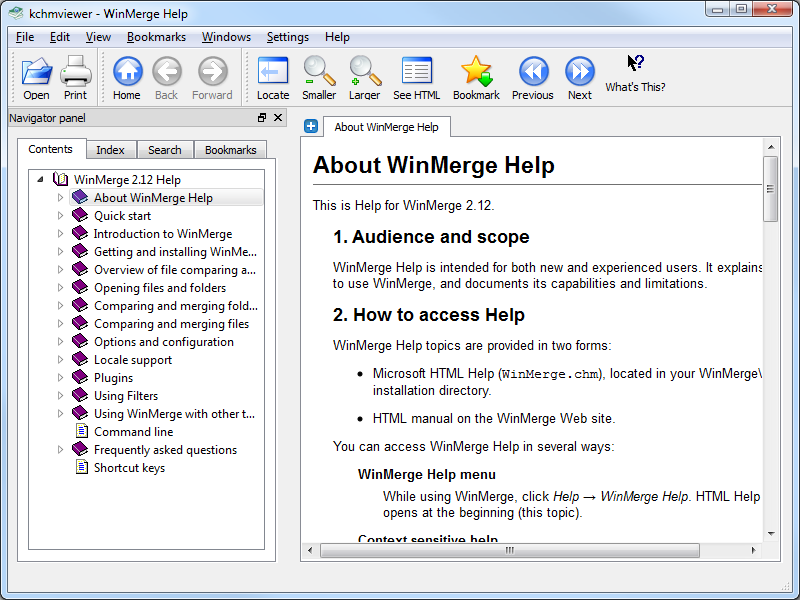Expand the Quick start tree node
This screenshot has height=600, width=800.
pos(60,216)
